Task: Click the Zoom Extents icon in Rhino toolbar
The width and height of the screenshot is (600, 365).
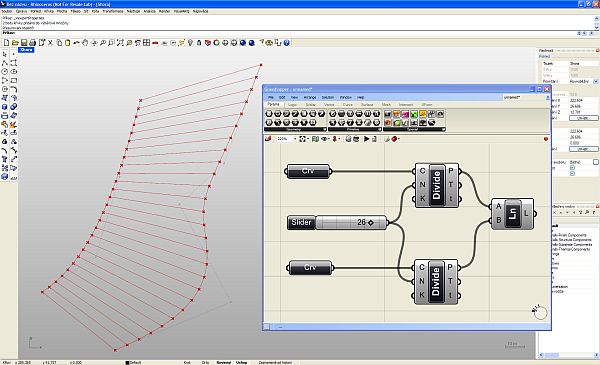Action: click(120, 43)
